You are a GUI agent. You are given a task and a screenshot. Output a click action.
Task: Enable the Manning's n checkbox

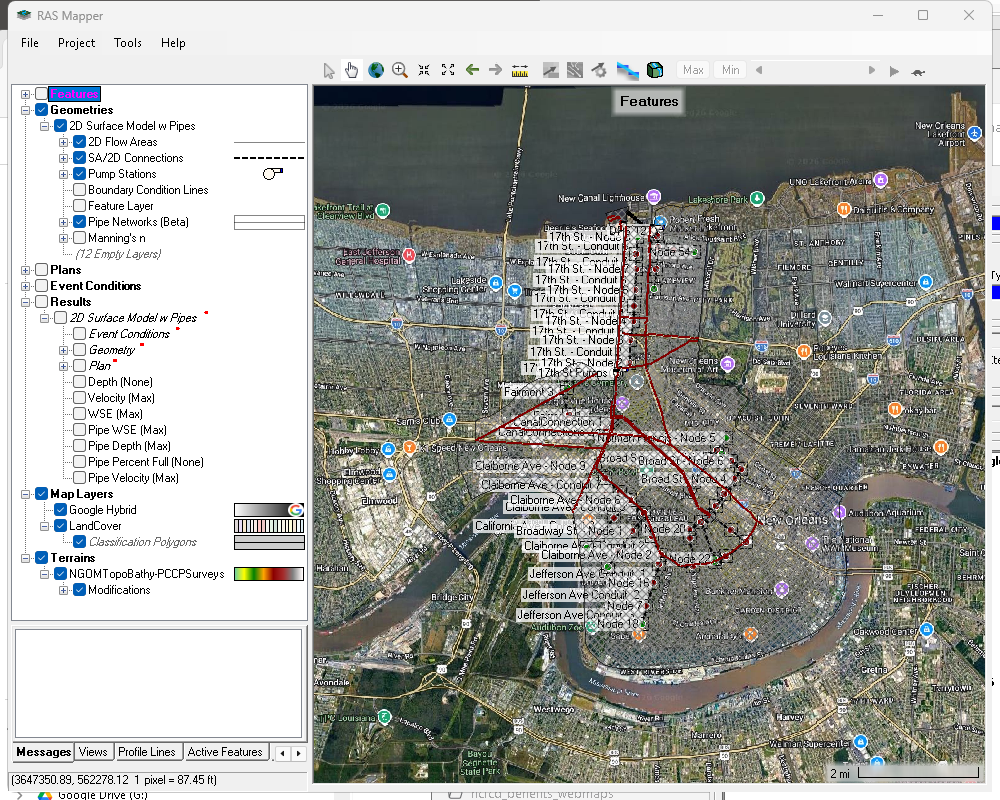pos(80,238)
